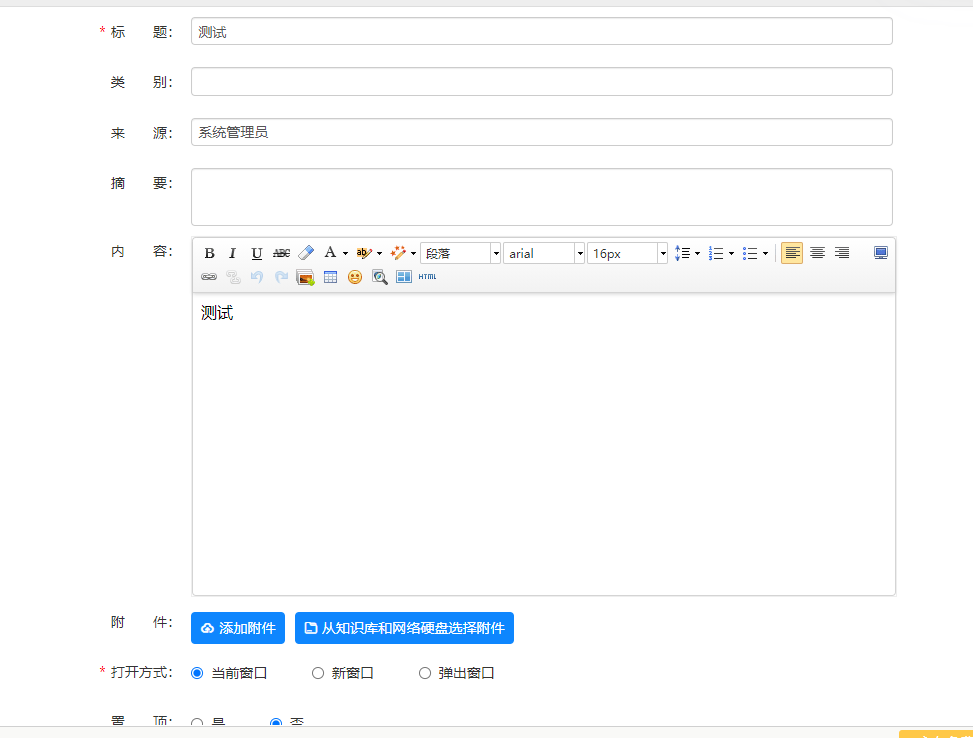
Task: Click into the 摘要 summary text field
Action: (541, 197)
